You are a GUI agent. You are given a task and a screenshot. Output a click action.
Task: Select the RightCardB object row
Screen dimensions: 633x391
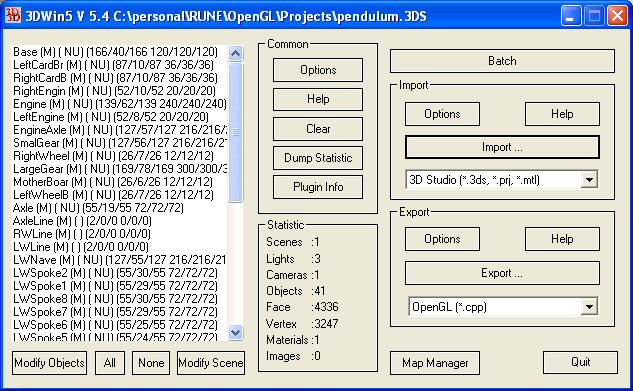tap(119, 77)
